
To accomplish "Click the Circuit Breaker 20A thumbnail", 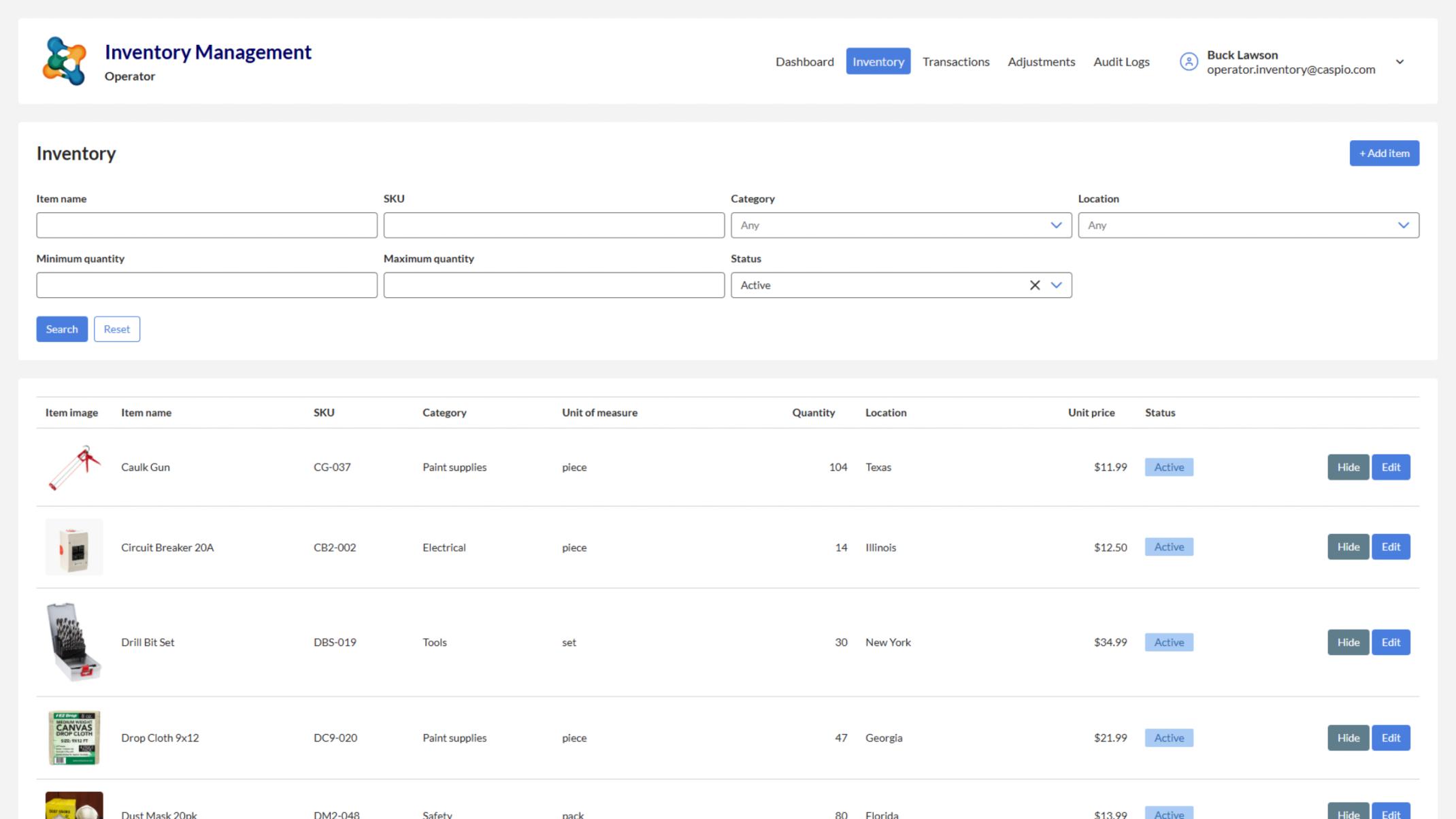I will point(73,547).
